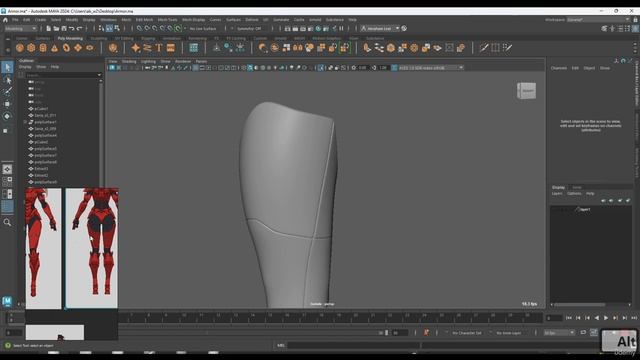
Task: Open the Outliner Display menu
Action: click(x=25, y=67)
